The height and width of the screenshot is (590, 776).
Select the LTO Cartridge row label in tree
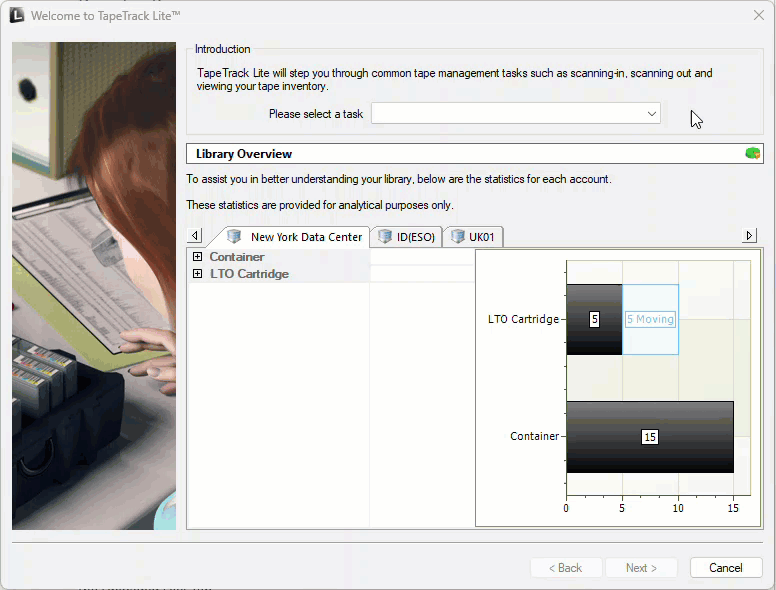(249, 274)
